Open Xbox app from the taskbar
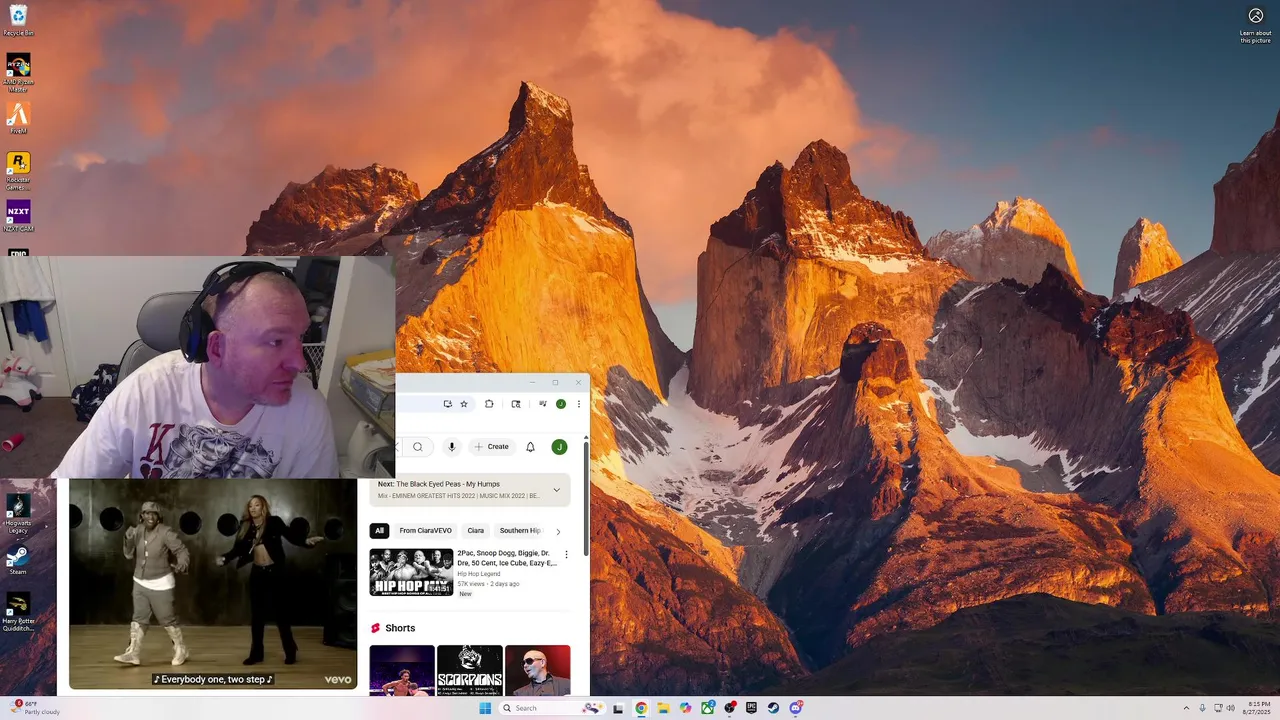 (707, 708)
